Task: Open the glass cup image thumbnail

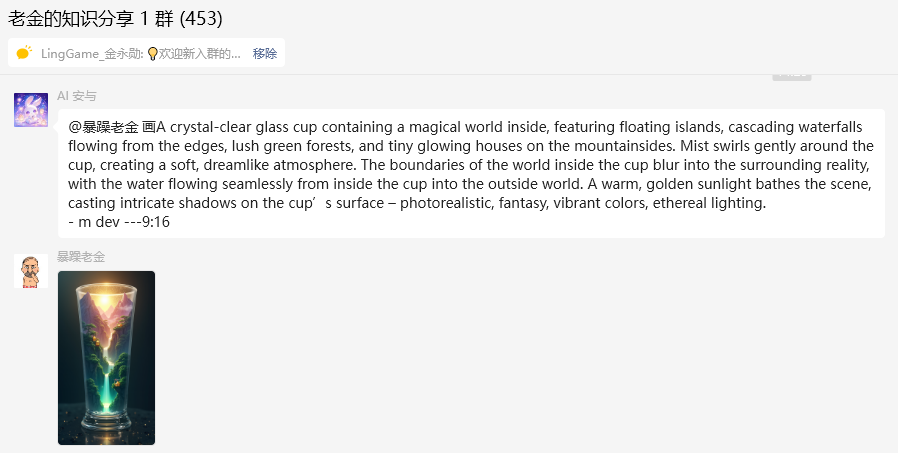Action: click(107, 358)
